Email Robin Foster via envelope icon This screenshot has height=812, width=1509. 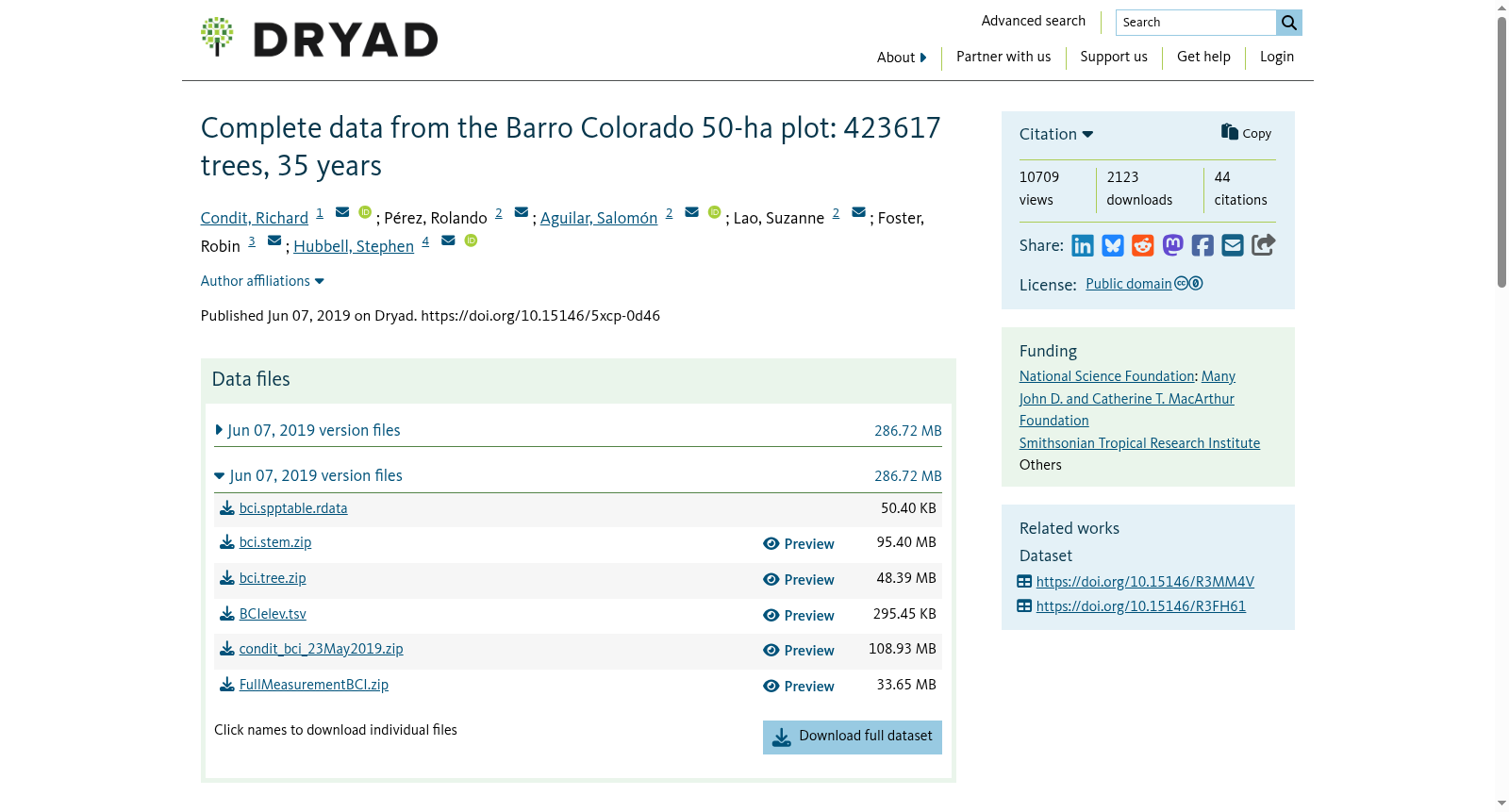pos(274,240)
